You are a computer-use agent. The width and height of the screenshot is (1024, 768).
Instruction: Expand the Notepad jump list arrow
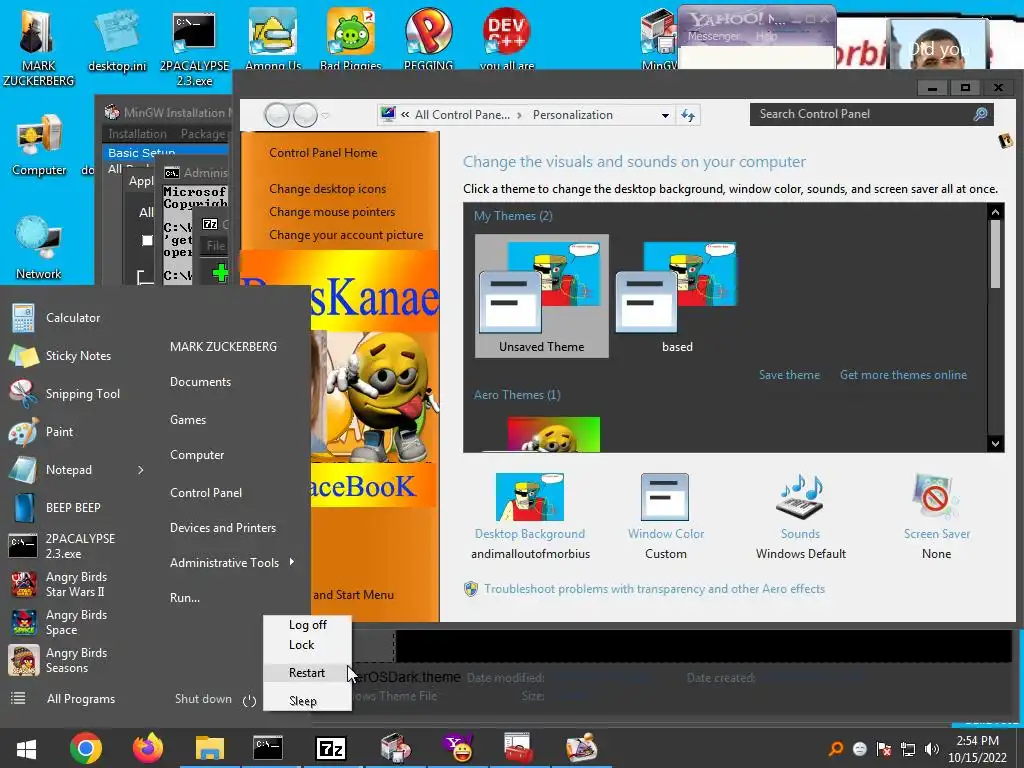click(x=140, y=470)
